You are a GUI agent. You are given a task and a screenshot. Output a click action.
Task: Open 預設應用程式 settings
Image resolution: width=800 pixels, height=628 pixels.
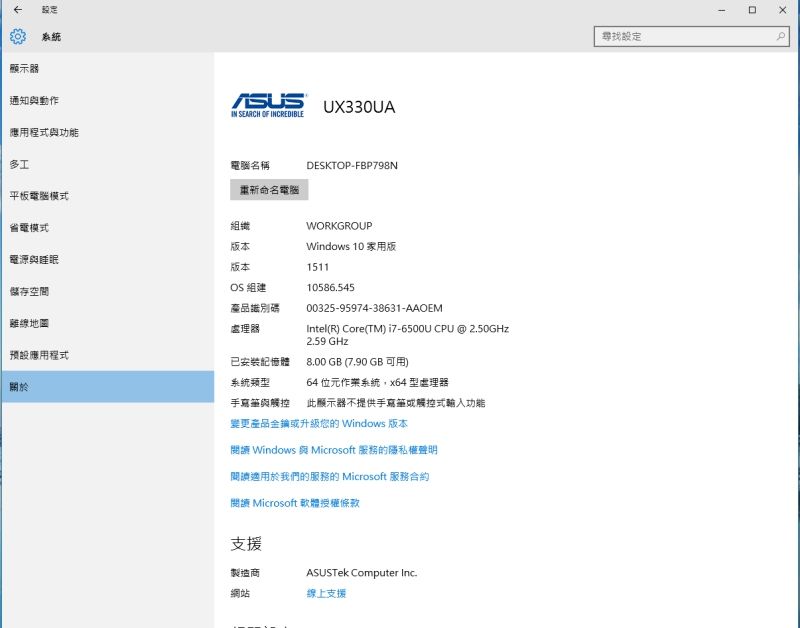107,355
